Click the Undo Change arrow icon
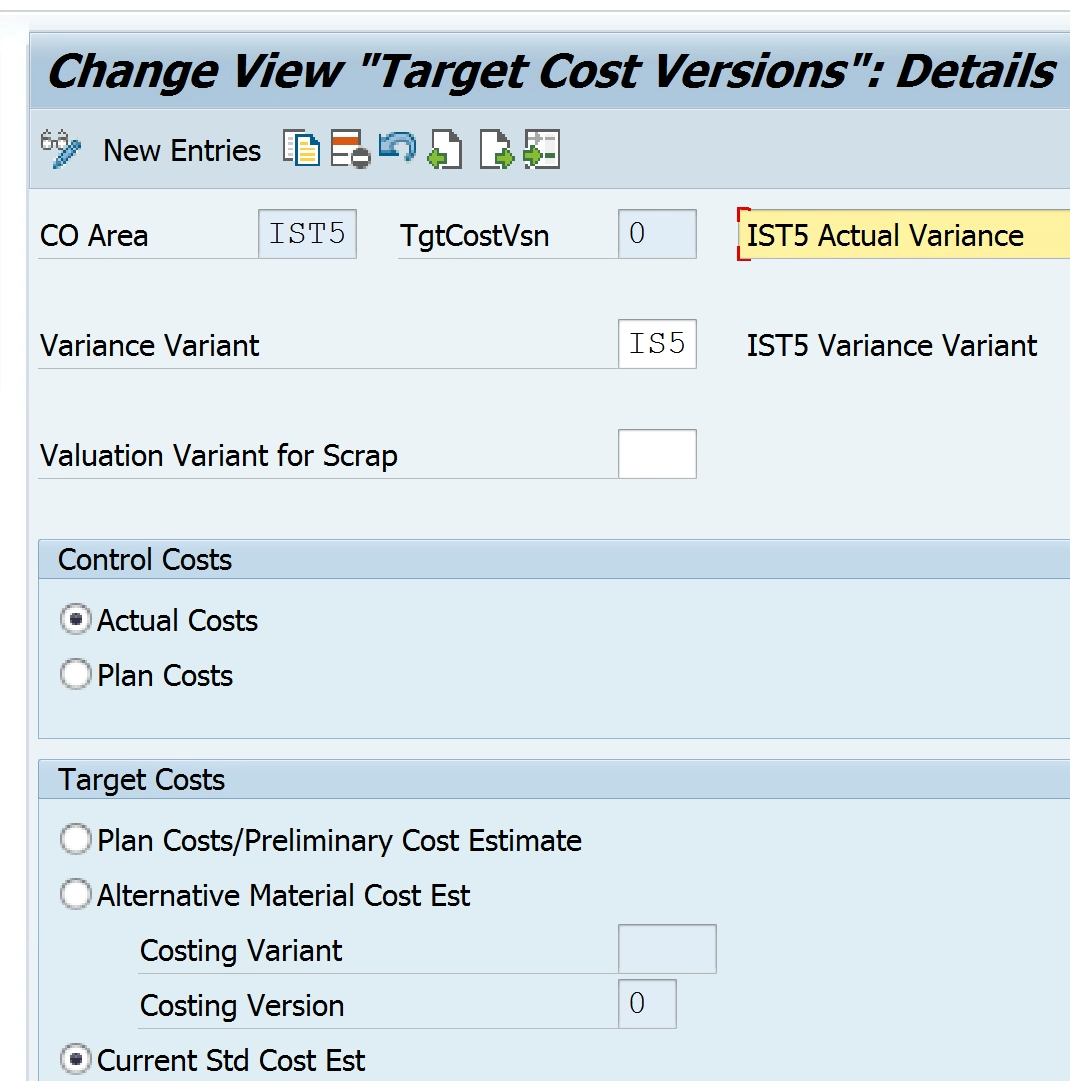The width and height of the screenshot is (1070, 1081). [x=397, y=148]
